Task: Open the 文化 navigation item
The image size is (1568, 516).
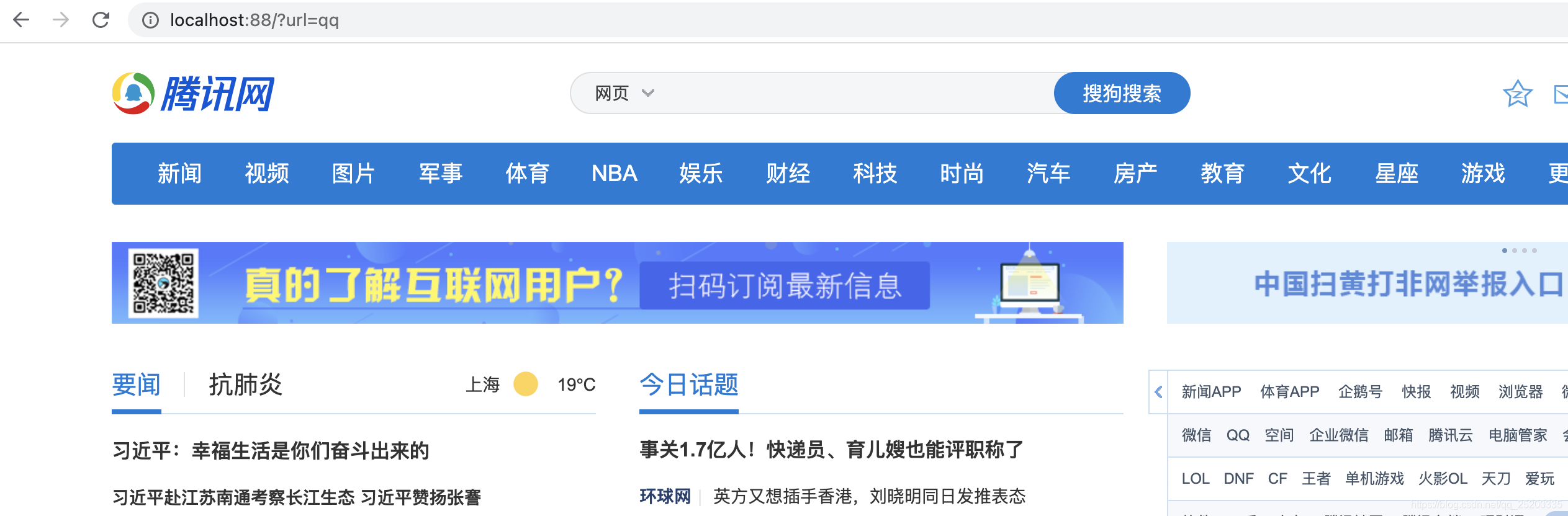Action: [x=1309, y=173]
